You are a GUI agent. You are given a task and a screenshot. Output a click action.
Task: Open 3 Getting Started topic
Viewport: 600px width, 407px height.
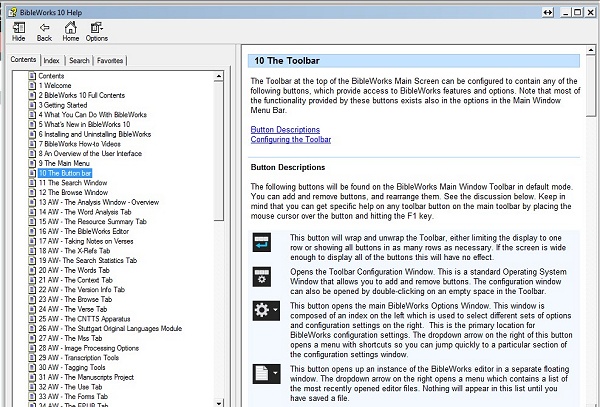coord(63,105)
